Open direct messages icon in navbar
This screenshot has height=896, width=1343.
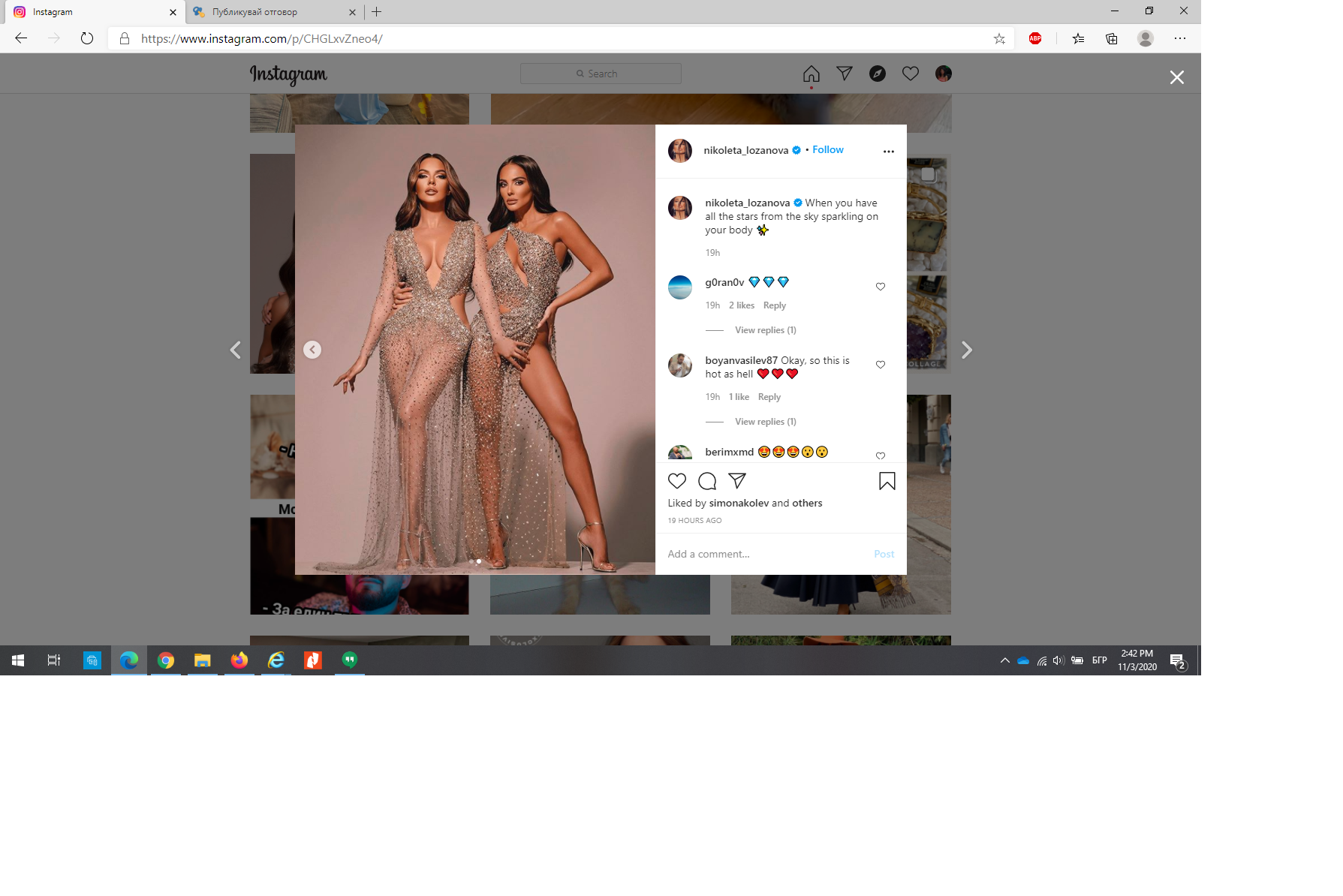[844, 74]
